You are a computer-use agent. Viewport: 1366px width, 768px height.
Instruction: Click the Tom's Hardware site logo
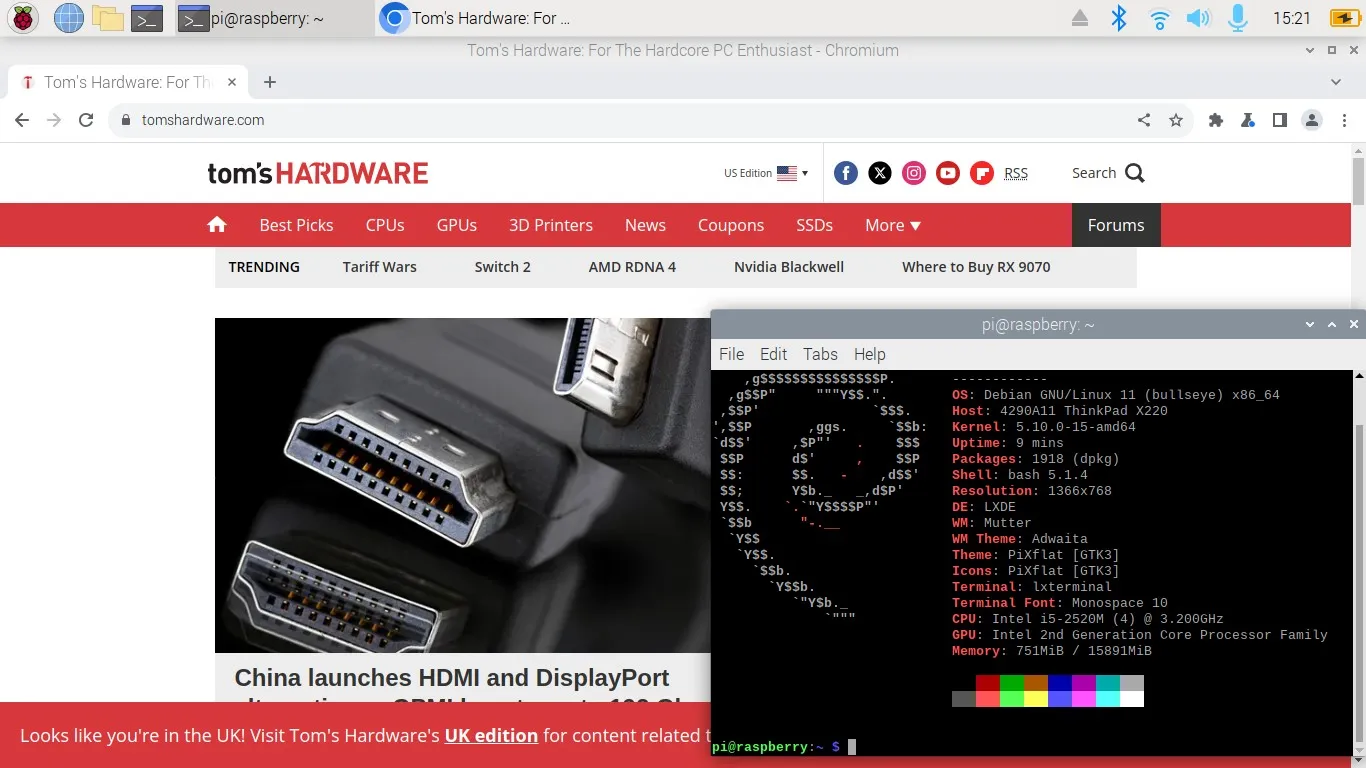tap(318, 173)
